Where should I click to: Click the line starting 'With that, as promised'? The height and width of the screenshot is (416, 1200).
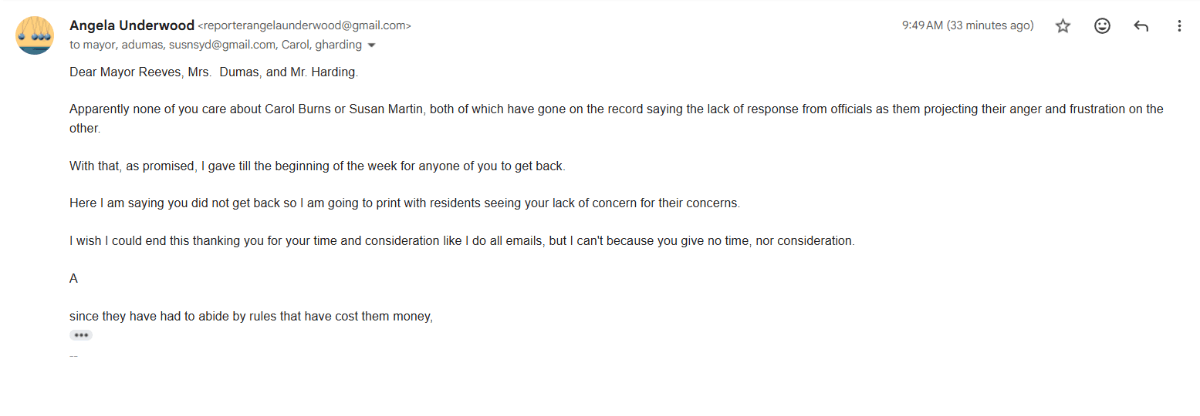point(317,165)
